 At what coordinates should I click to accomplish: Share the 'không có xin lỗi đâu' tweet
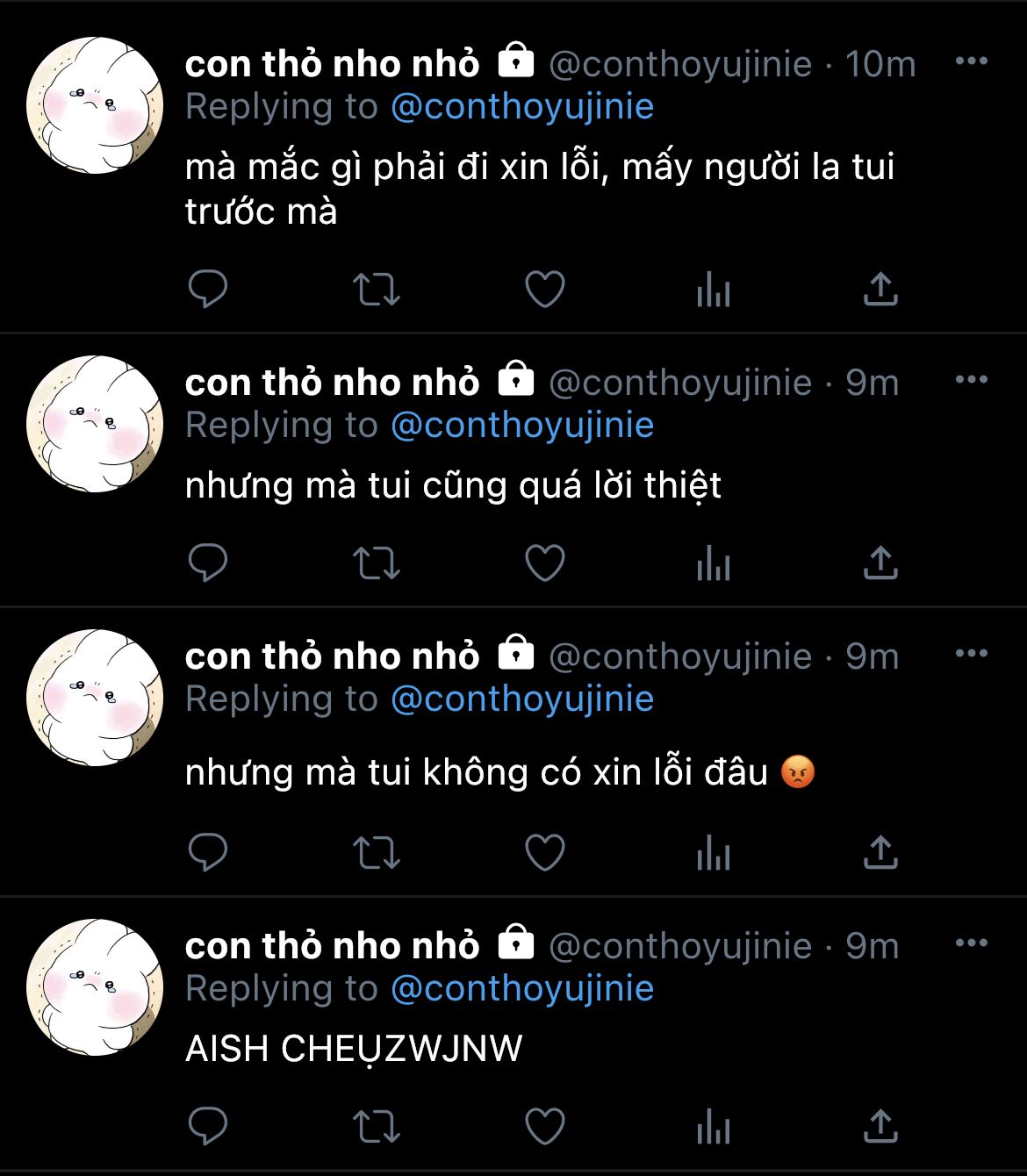point(880,851)
